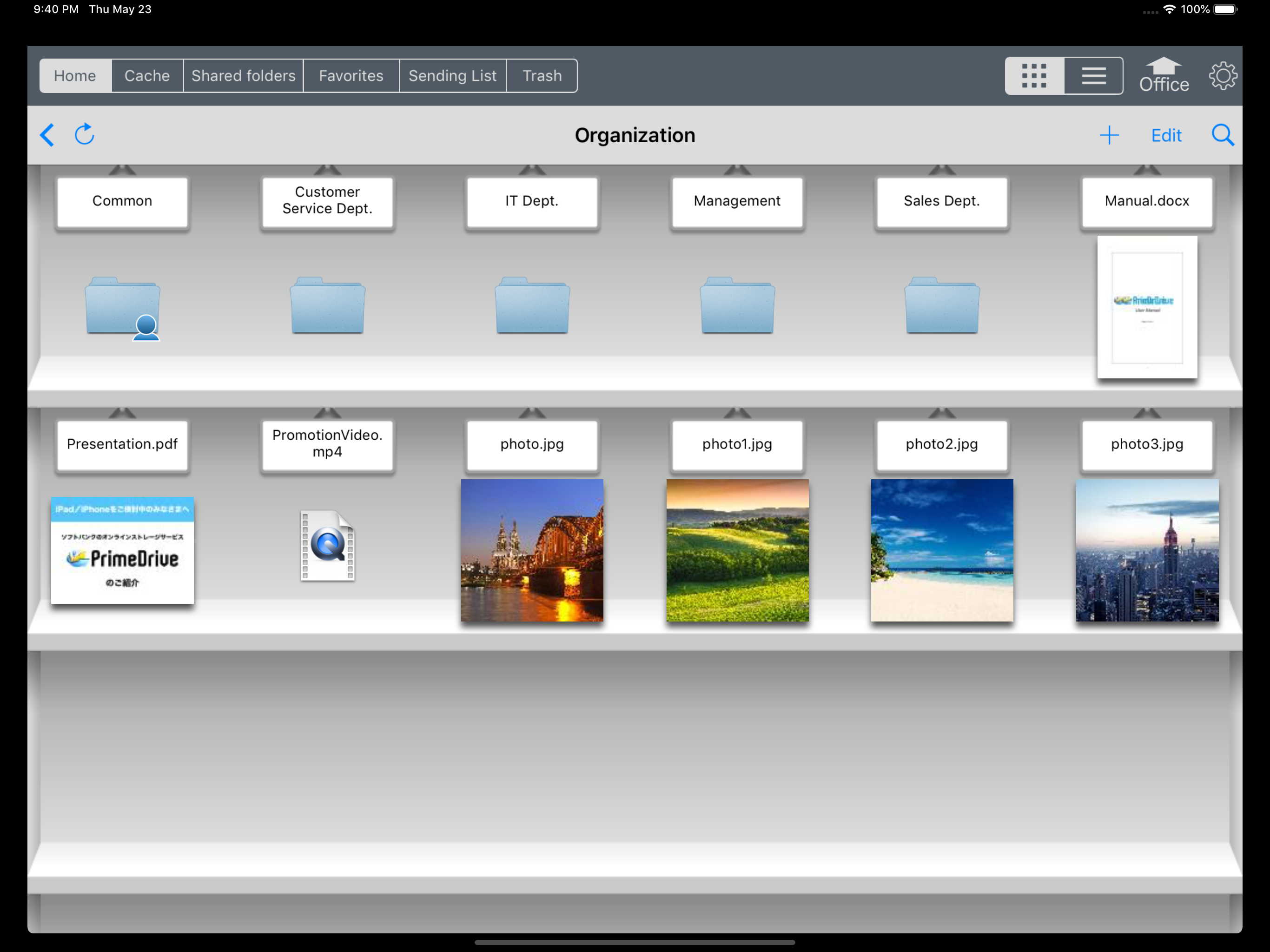Open the Customer Service Dept. folder icon
Viewport: 1270px width, 952px height.
[x=327, y=305]
